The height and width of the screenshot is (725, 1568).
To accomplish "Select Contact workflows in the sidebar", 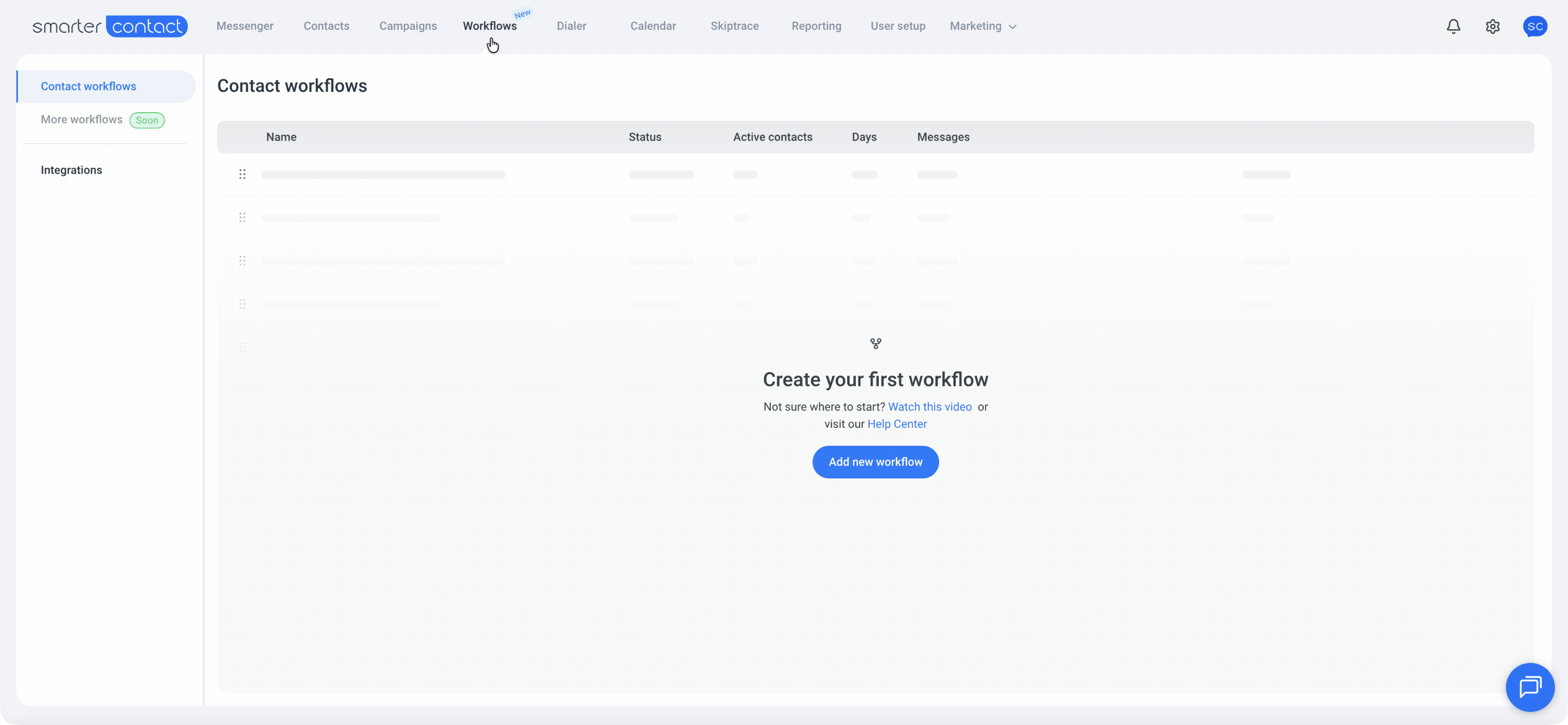I will pos(88,86).
